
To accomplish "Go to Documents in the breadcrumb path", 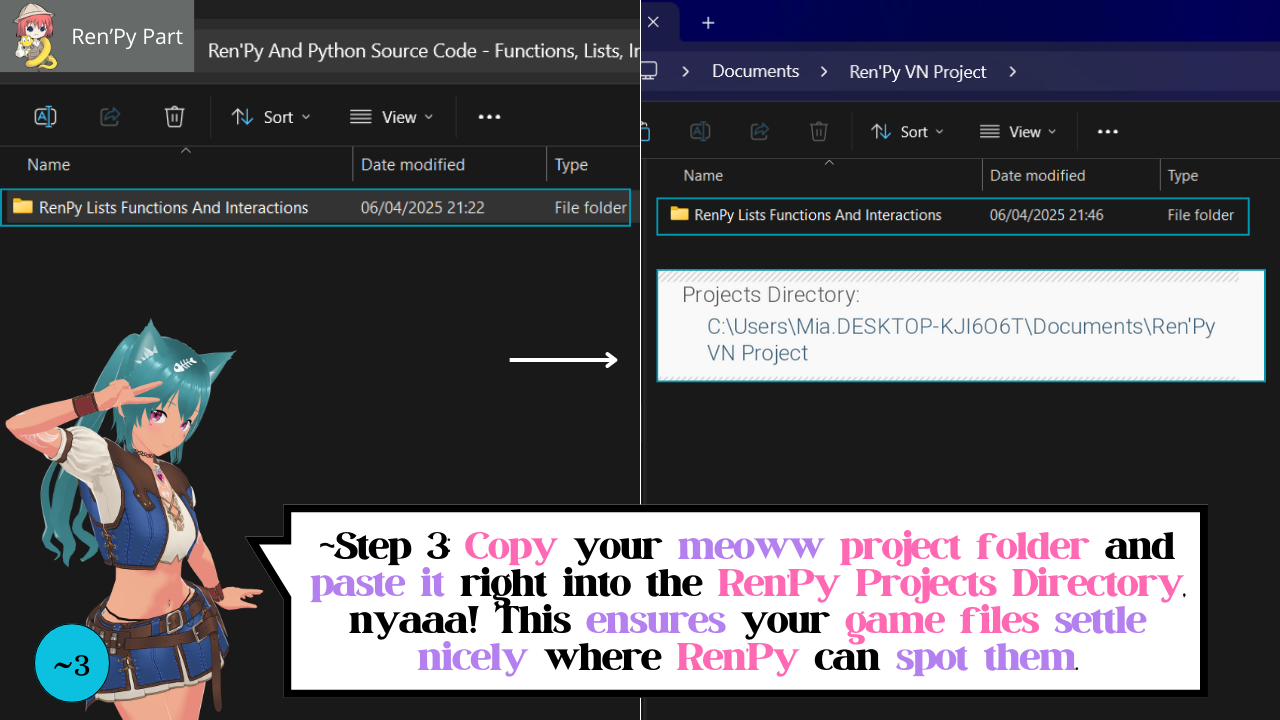I will pyautogui.click(x=756, y=72).
